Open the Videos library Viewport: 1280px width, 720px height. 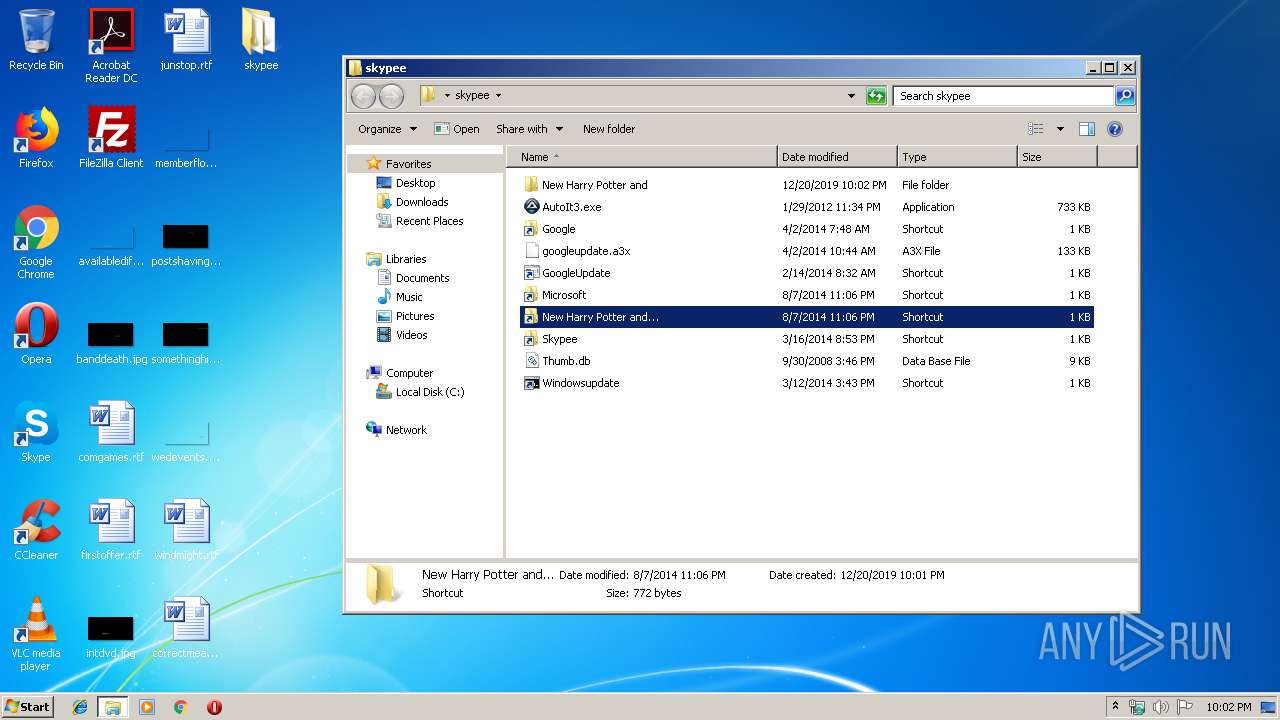(411, 335)
